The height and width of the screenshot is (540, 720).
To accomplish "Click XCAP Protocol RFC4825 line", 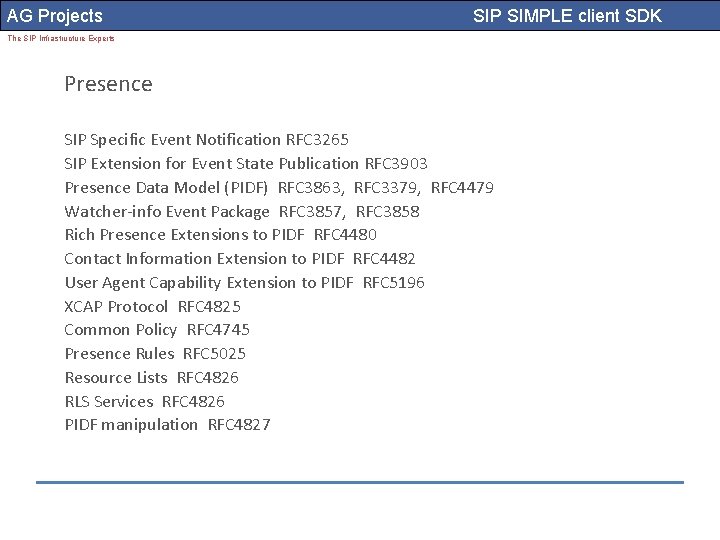I will 152,306.
